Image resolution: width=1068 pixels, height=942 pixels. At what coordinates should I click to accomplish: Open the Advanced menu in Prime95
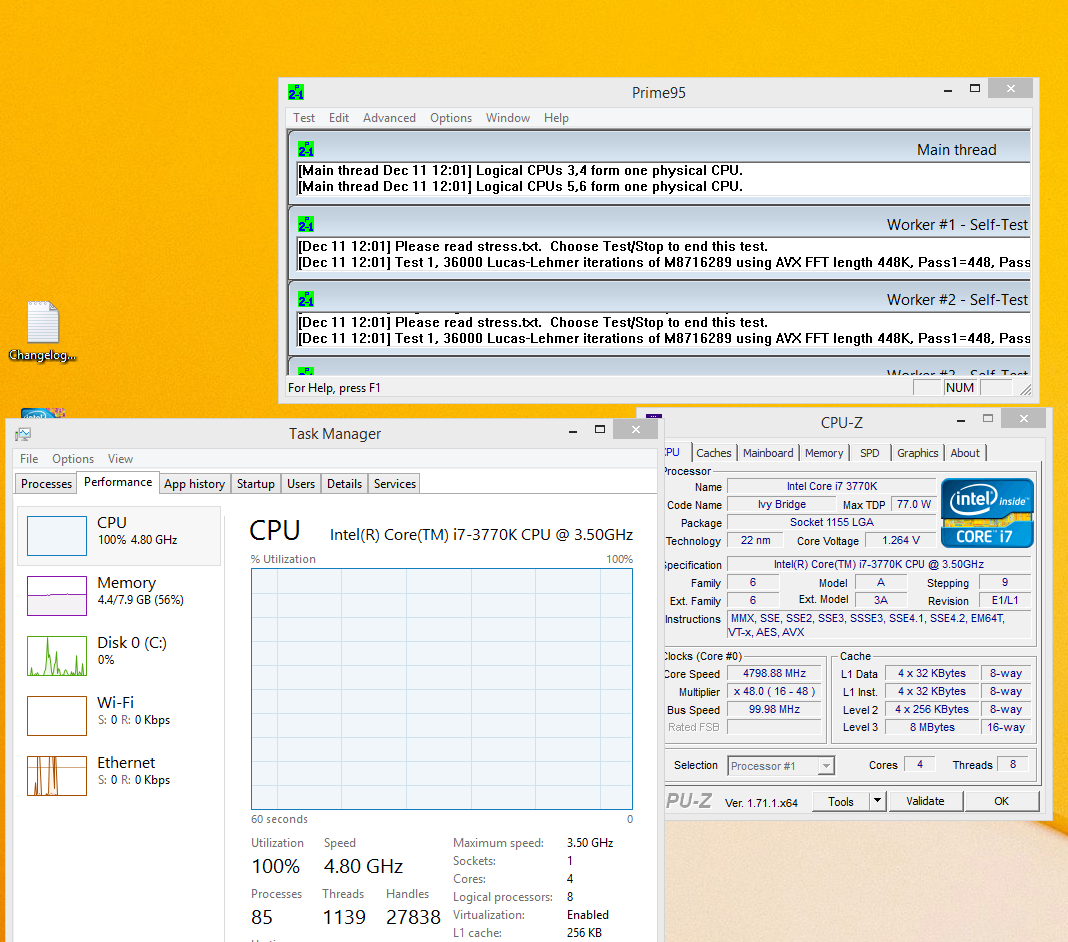(389, 118)
